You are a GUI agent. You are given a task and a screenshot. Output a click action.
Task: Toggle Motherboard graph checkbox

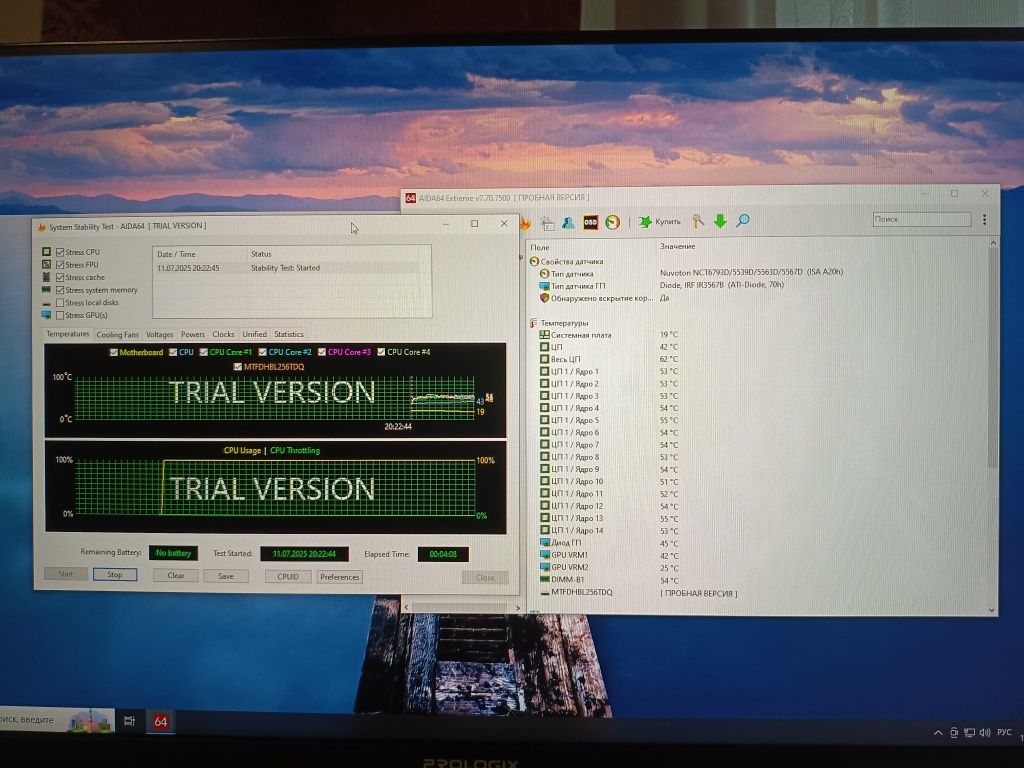pyautogui.click(x=114, y=352)
